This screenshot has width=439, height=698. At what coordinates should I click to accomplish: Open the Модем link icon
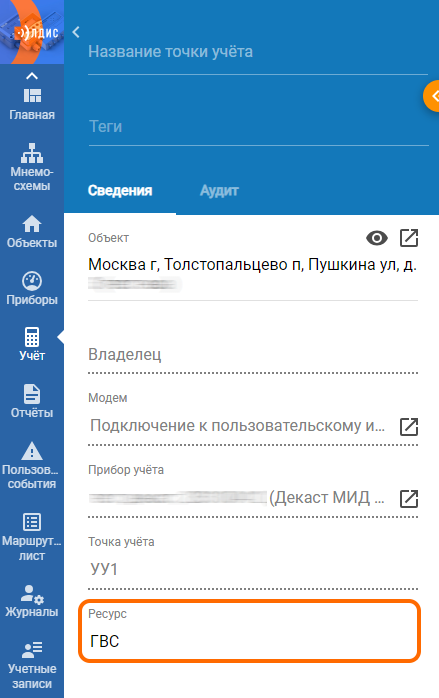click(x=409, y=426)
